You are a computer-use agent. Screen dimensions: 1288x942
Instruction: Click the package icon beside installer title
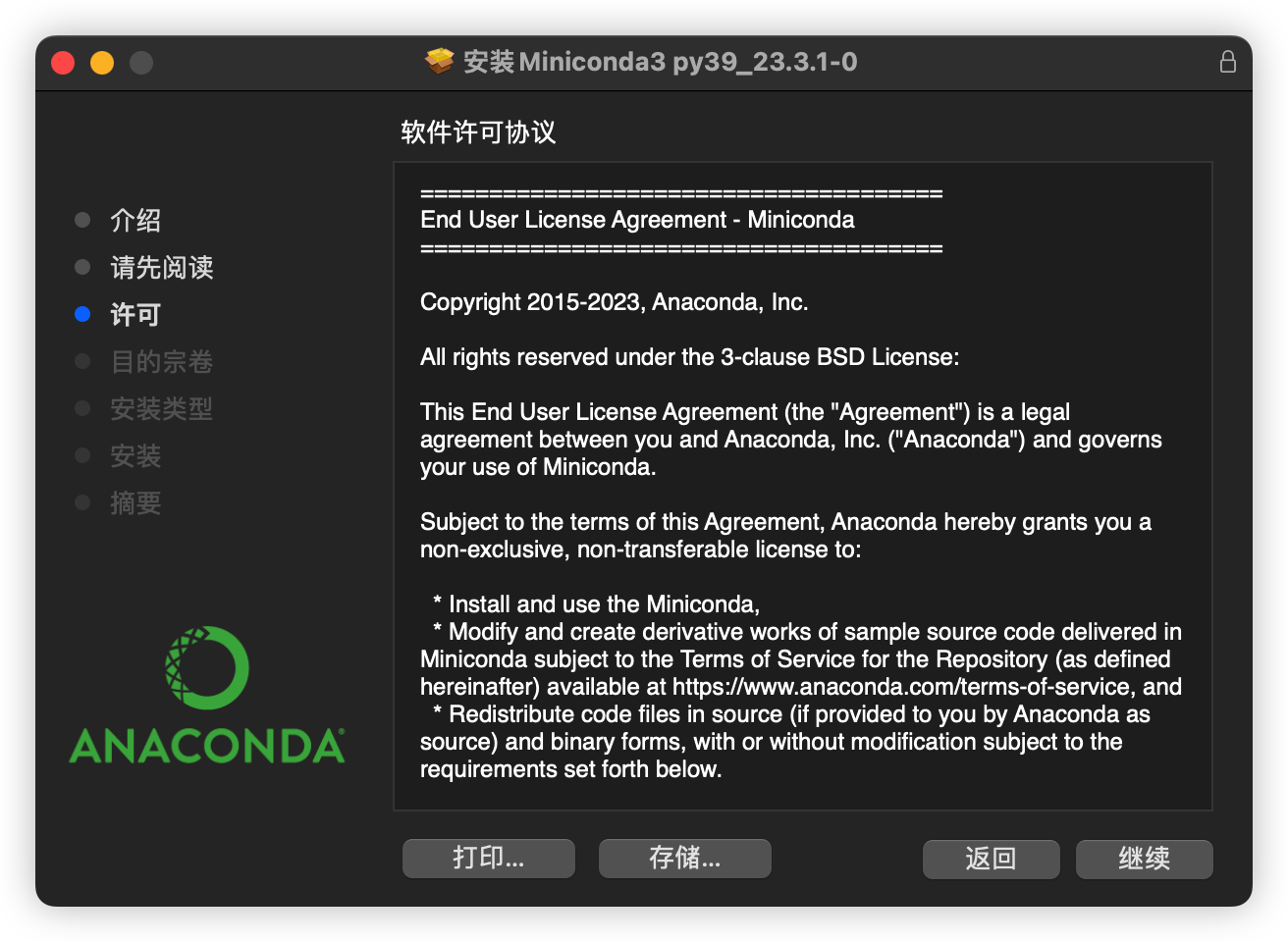coord(439,62)
